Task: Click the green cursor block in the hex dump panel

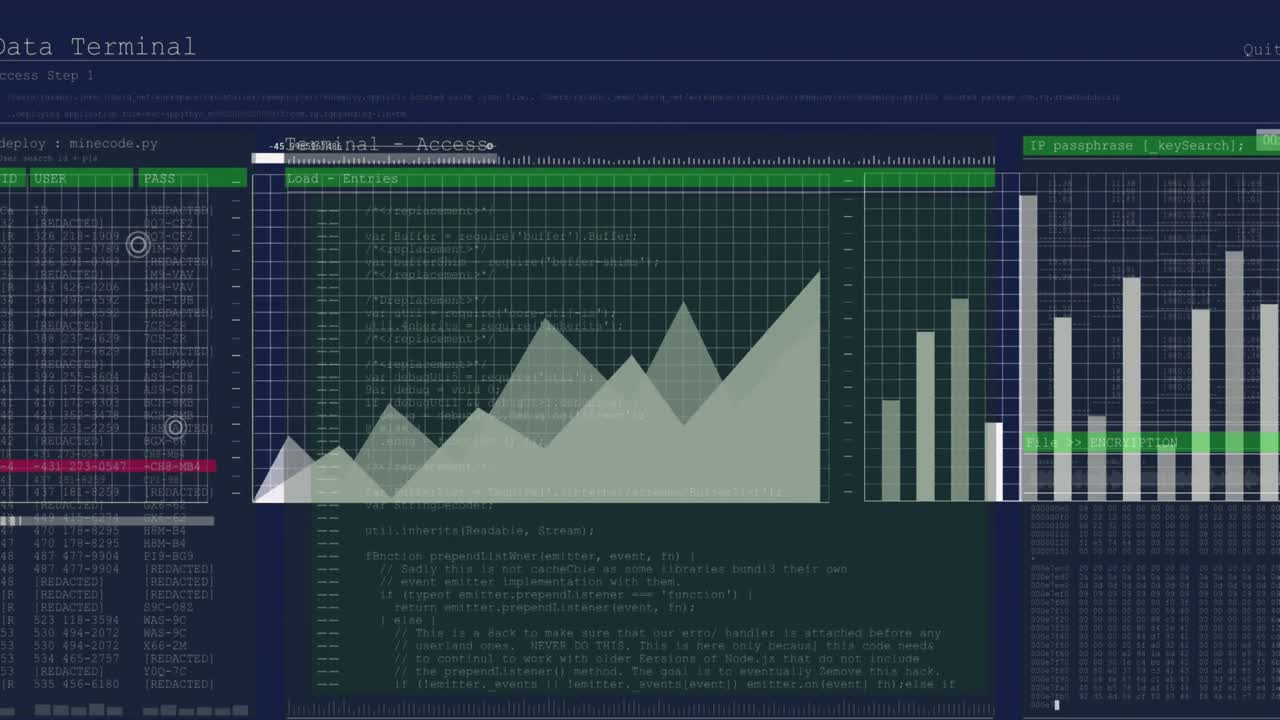Action: tap(1056, 704)
